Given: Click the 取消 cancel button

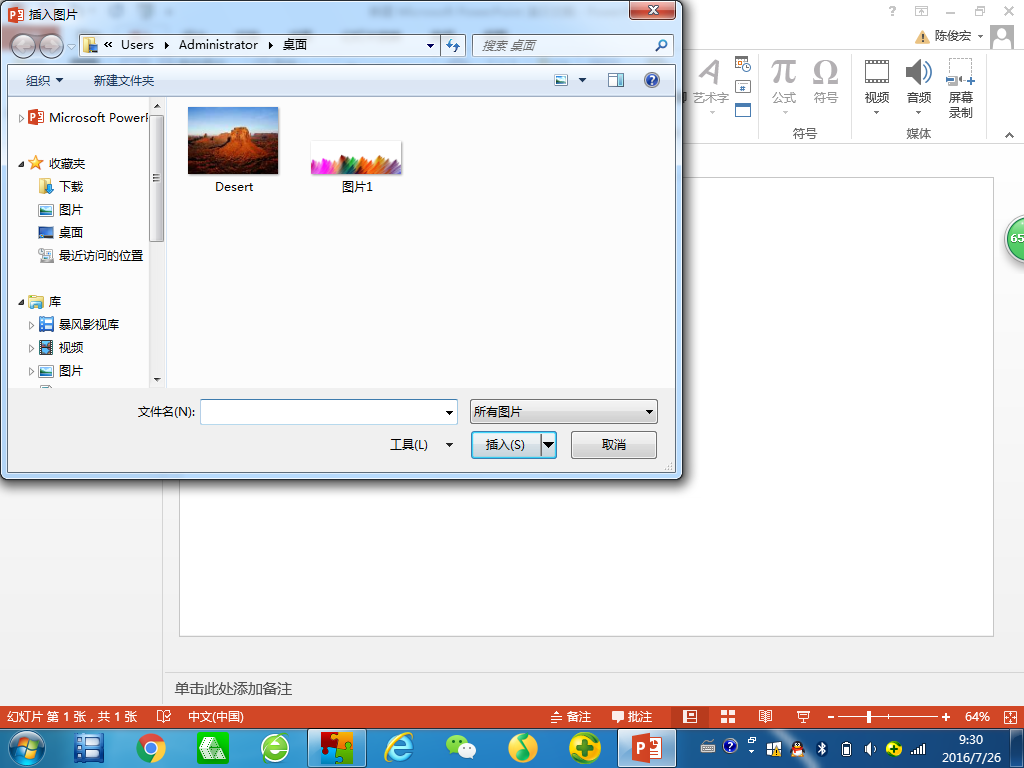Looking at the screenshot, I should point(613,445).
